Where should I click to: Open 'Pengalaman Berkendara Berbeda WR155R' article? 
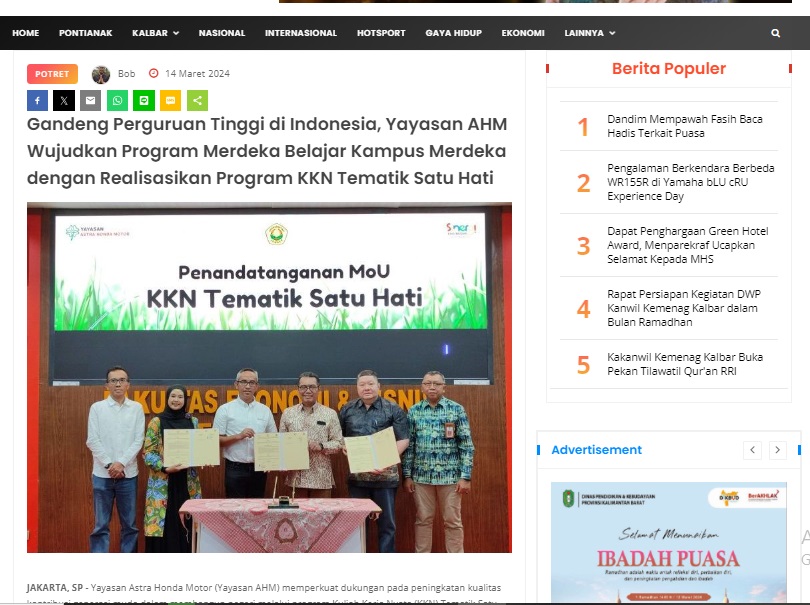tap(691, 182)
